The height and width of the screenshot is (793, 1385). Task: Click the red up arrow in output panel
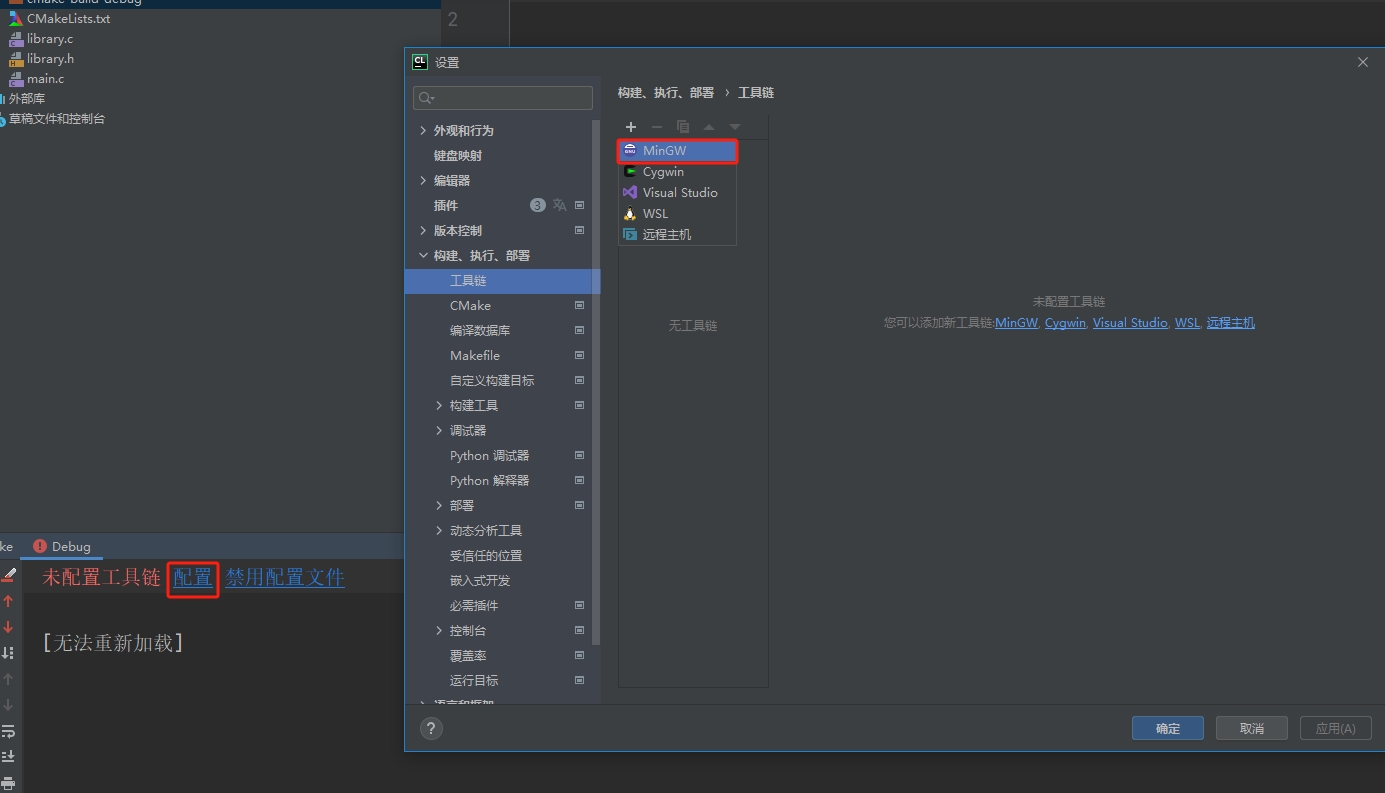[x=8, y=601]
